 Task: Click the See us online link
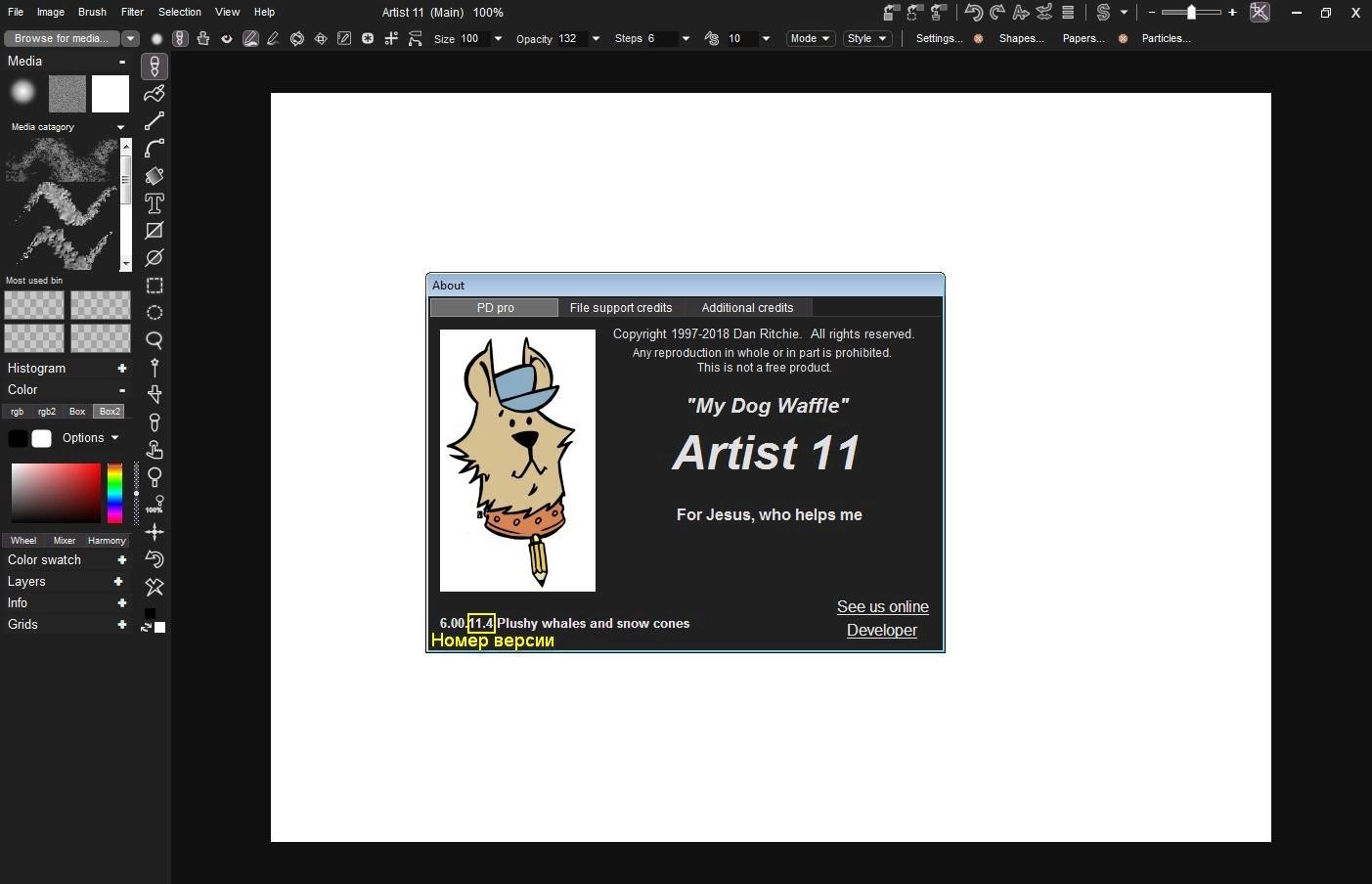coord(883,607)
